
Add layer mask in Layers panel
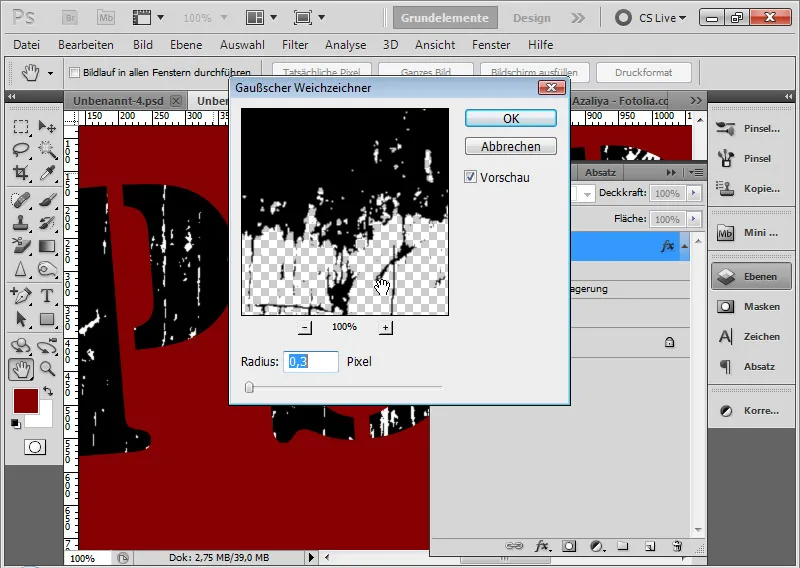(x=569, y=546)
